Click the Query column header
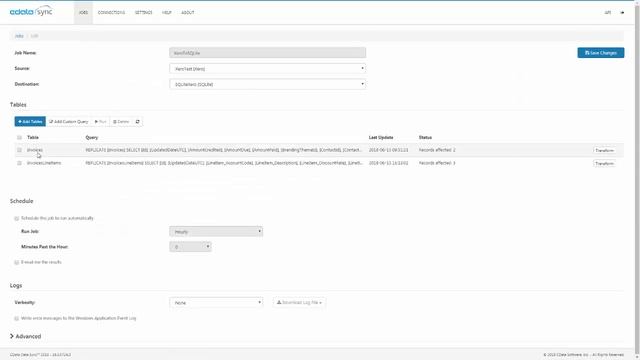The image size is (640, 360). [x=92, y=138]
